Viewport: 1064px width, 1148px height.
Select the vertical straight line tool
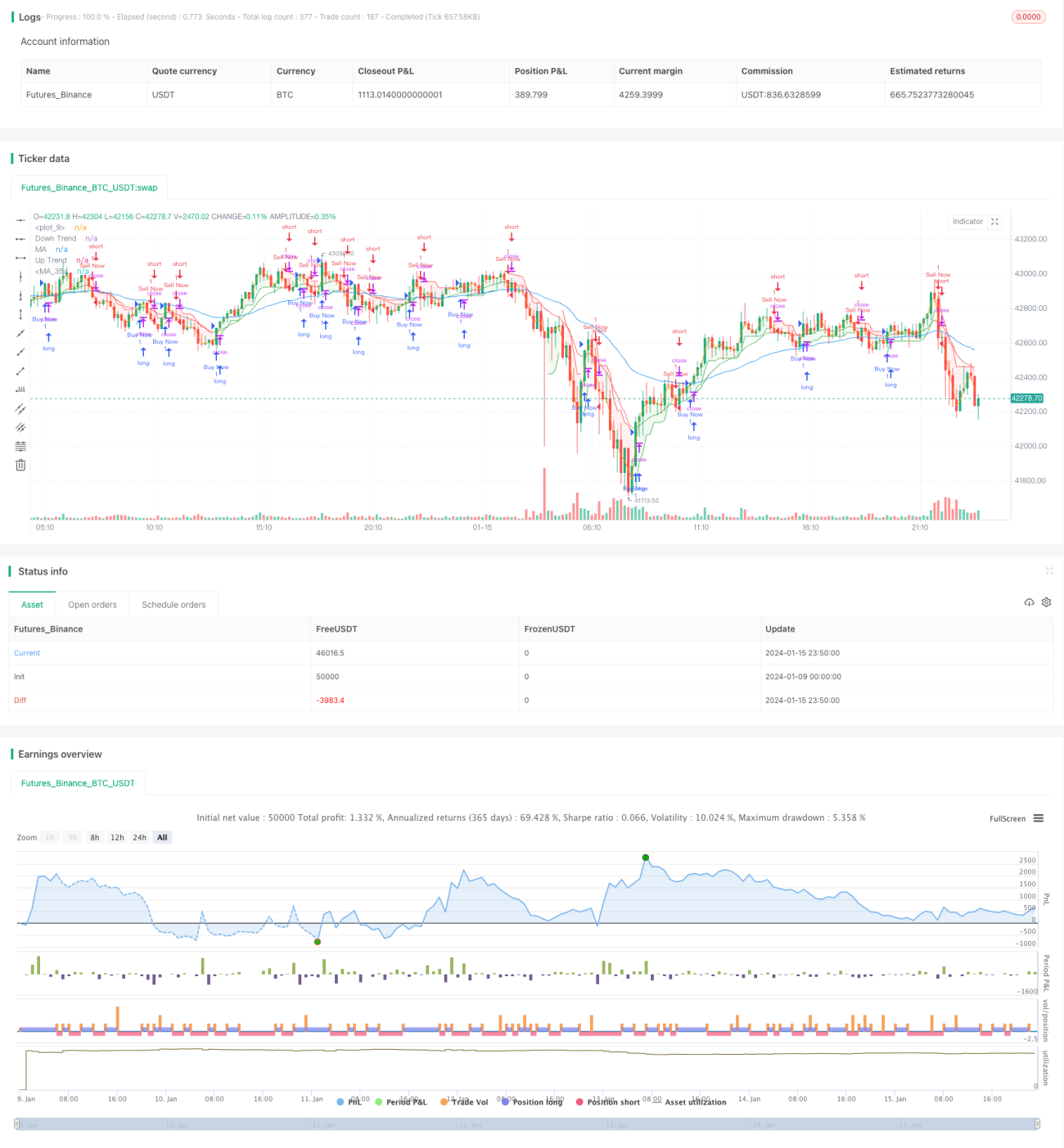pos(20,277)
